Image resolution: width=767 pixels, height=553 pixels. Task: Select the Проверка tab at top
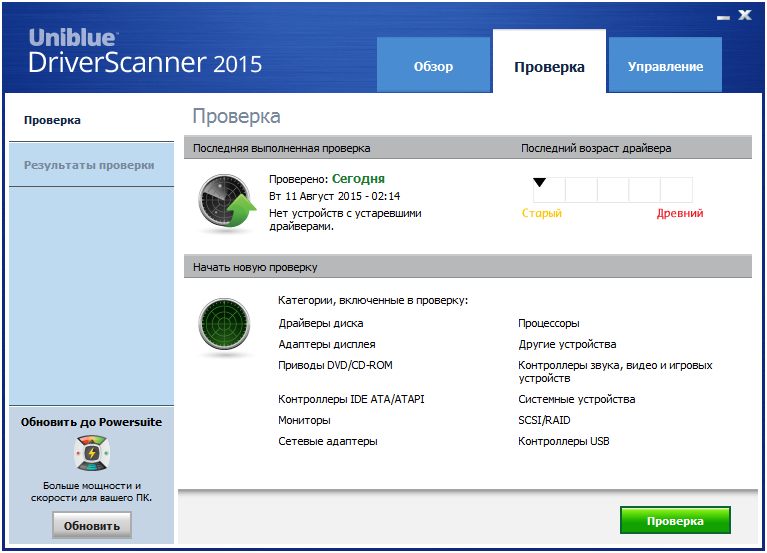pos(549,67)
